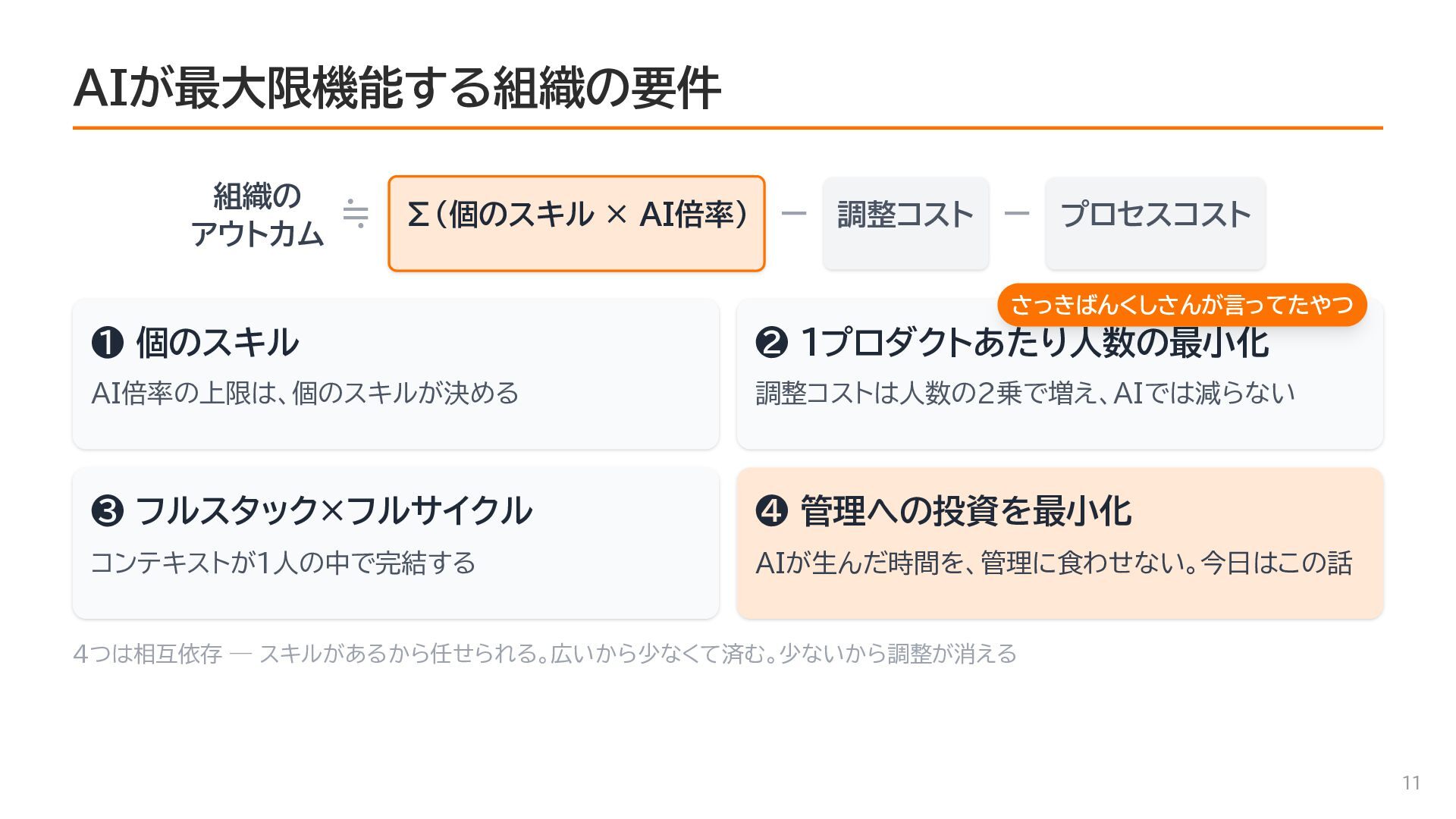This screenshot has width=1456, height=819.
Task: Click the orange さっきばんくしさんが言ってたやつ badge
Action: [1181, 305]
